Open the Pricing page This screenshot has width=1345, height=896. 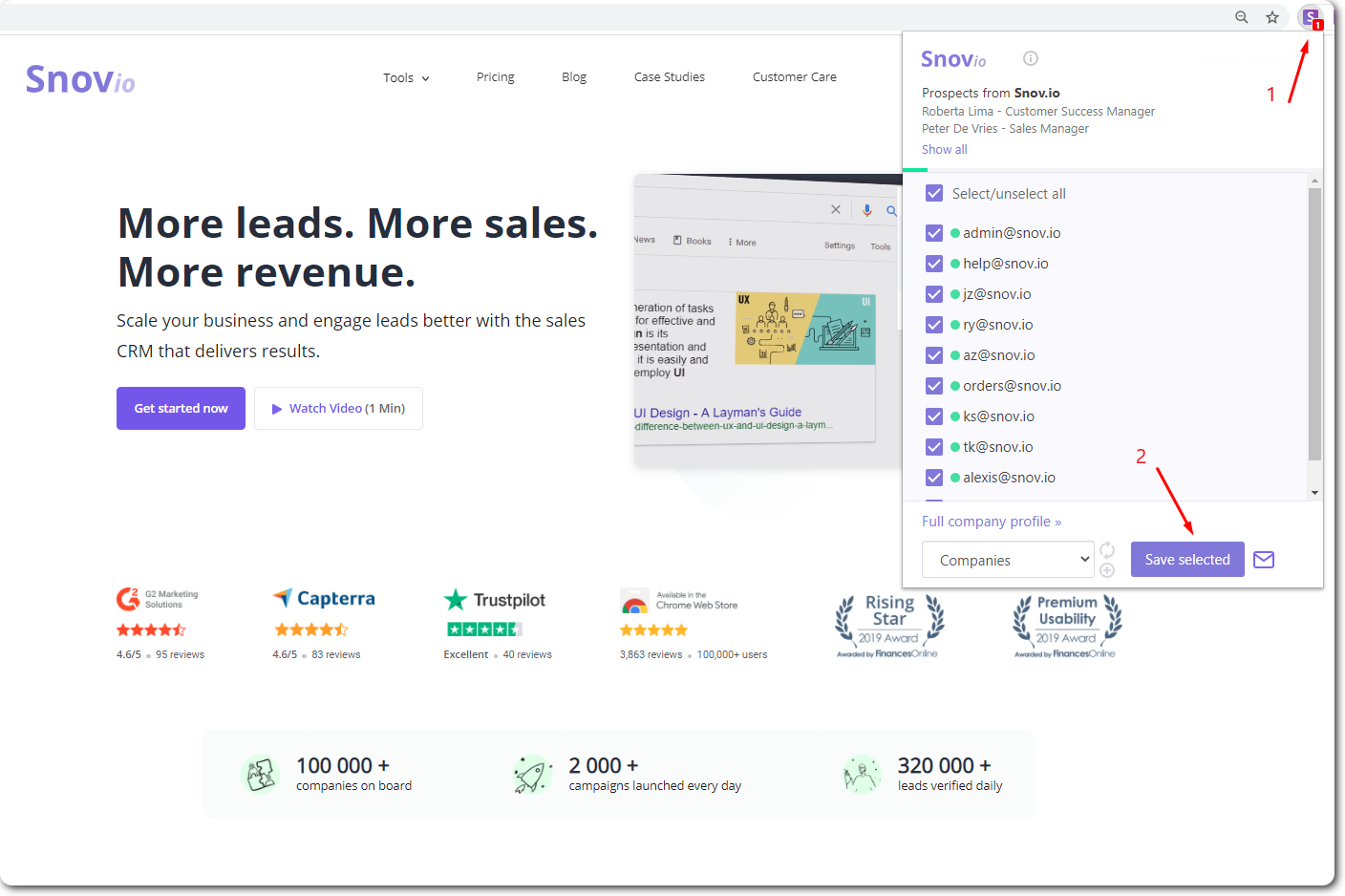pos(495,77)
